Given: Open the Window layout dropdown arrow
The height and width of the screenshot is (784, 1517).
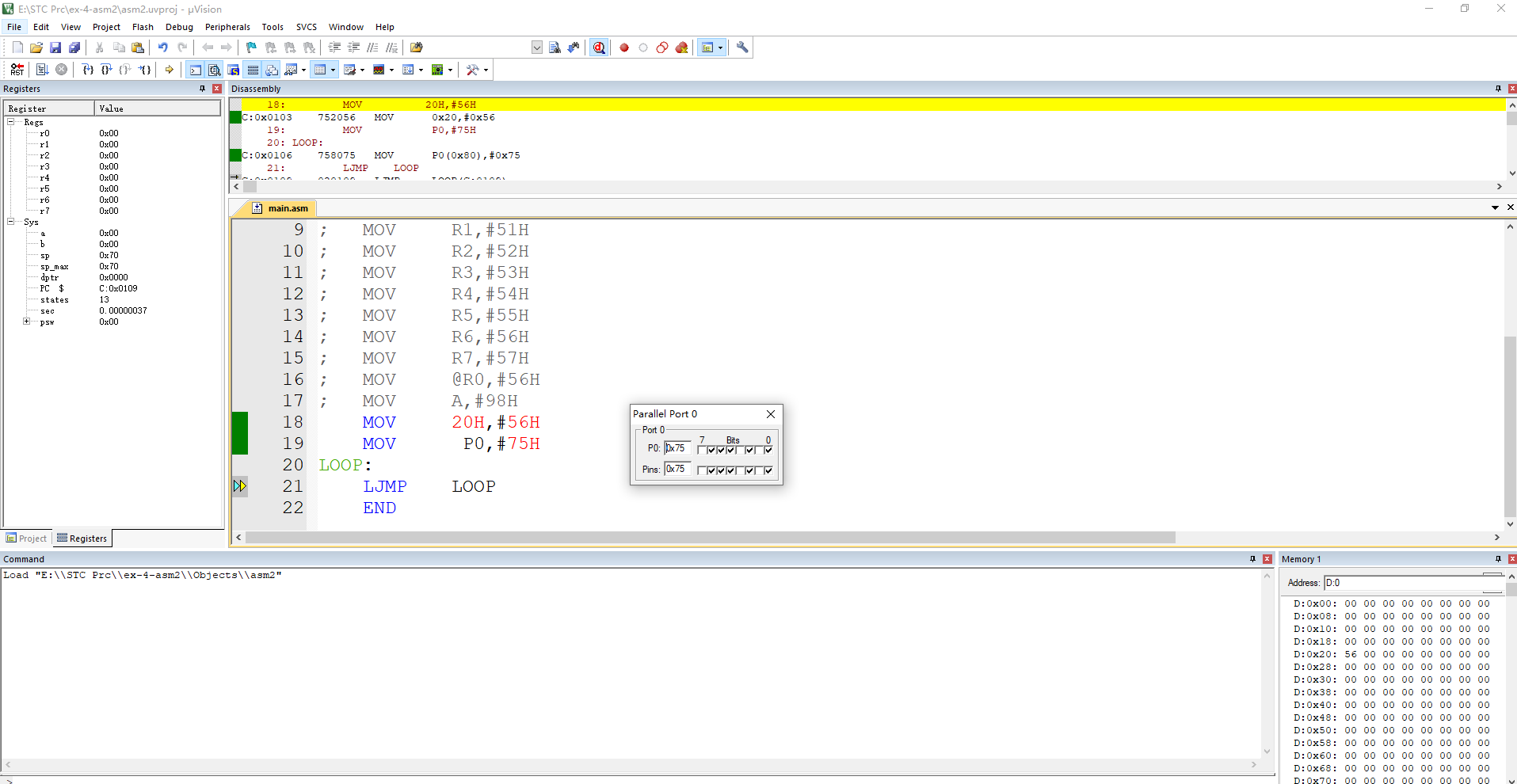Looking at the screenshot, I should pyautogui.click(x=720, y=48).
